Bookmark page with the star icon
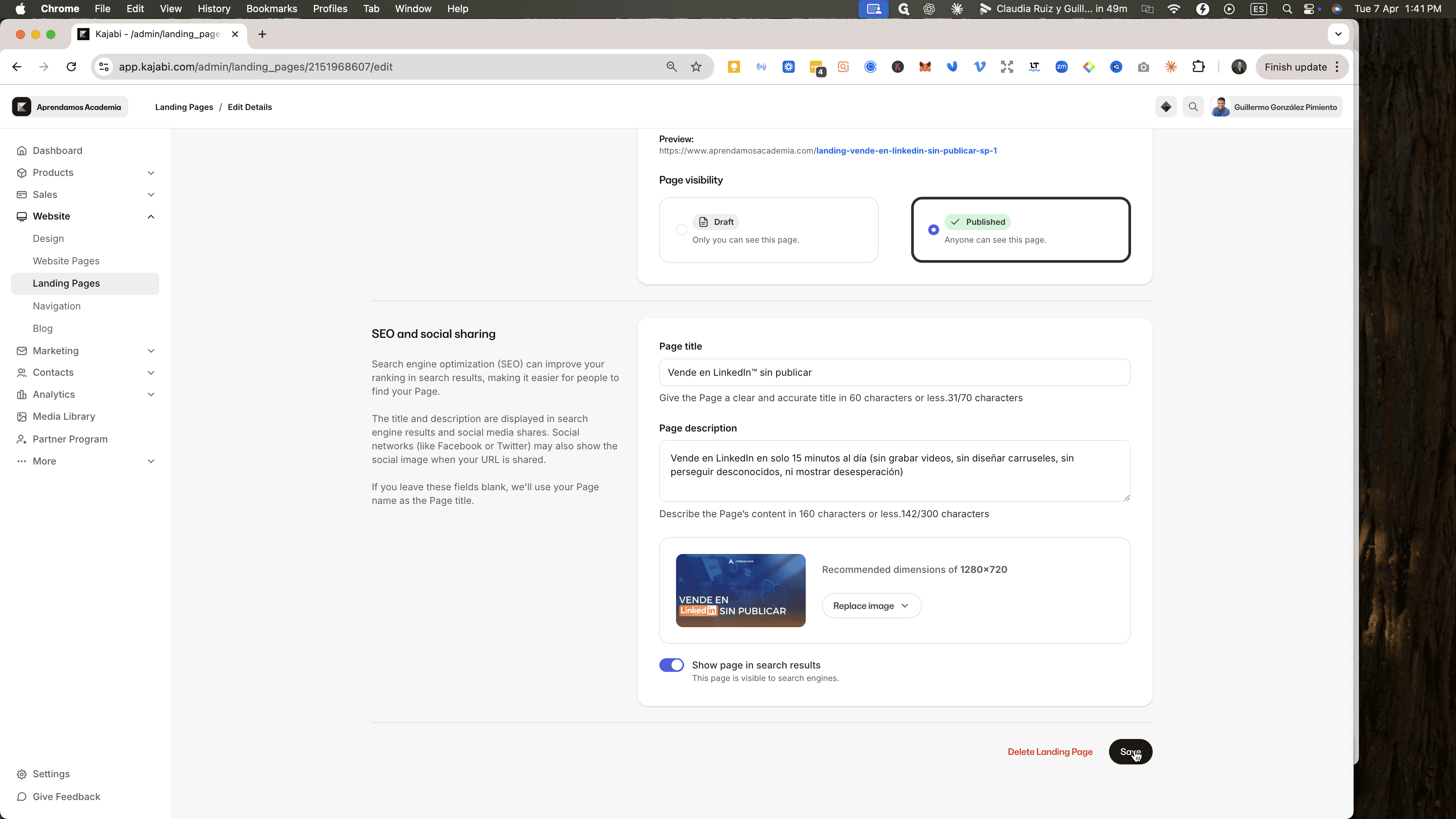The width and height of the screenshot is (1456, 819). [x=696, y=67]
